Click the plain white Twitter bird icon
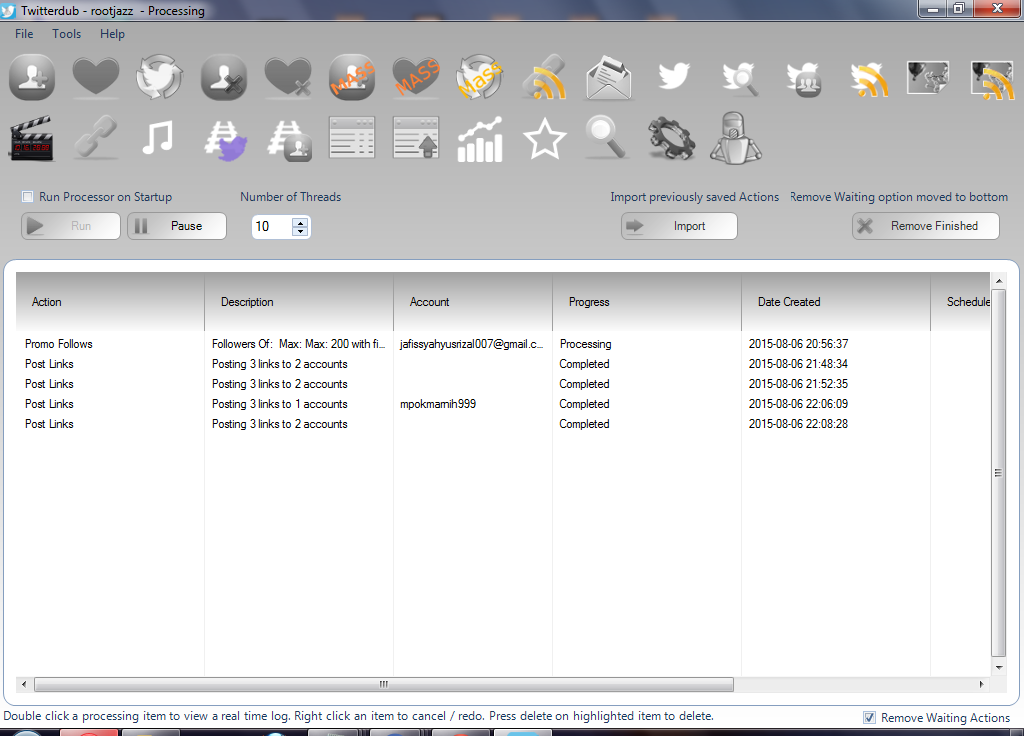The image size is (1024, 736). pos(673,76)
